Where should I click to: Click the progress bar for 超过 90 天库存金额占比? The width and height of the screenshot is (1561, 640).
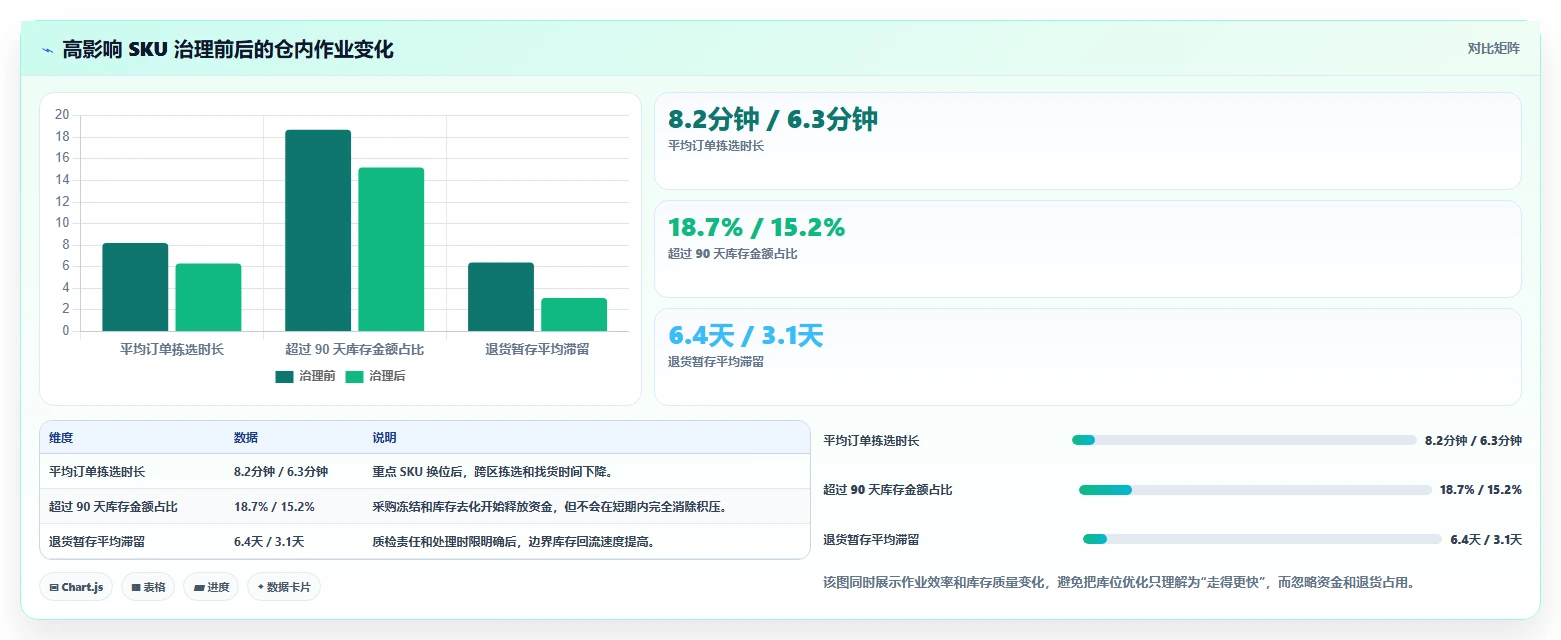coord(1255,490)
